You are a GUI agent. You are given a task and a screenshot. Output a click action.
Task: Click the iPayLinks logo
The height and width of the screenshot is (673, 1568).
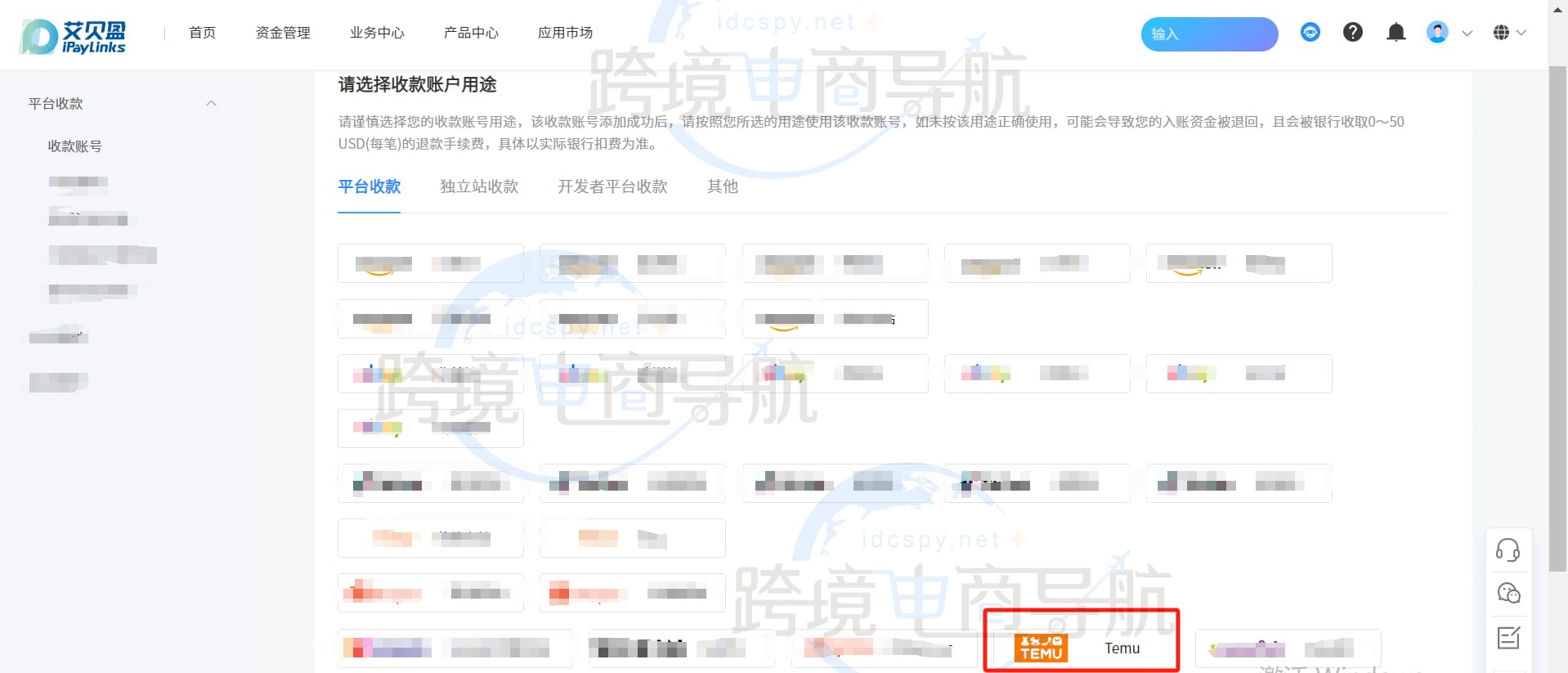(73, 37)
